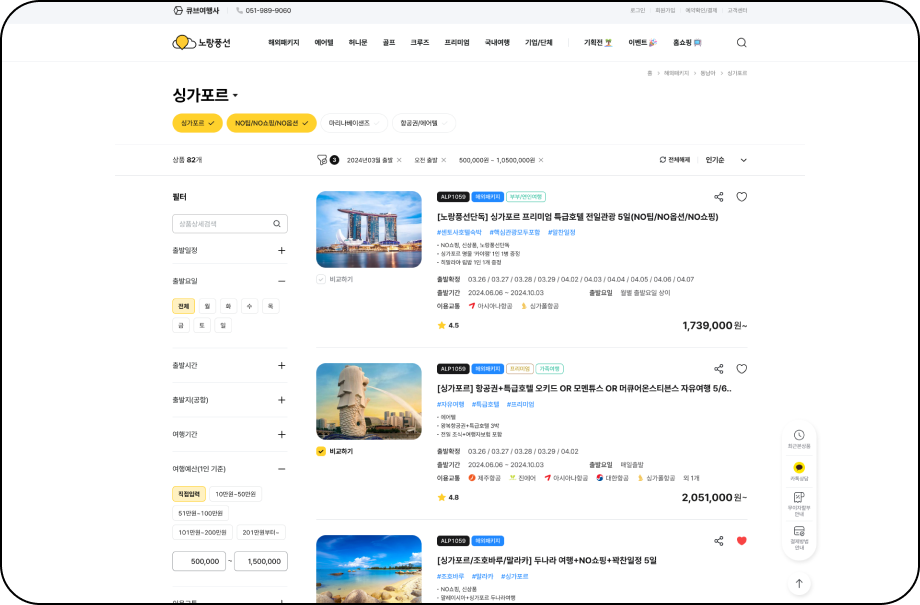920x605 pixels.
Task: Add the first package to wishlist
Action: click(741, 197)
